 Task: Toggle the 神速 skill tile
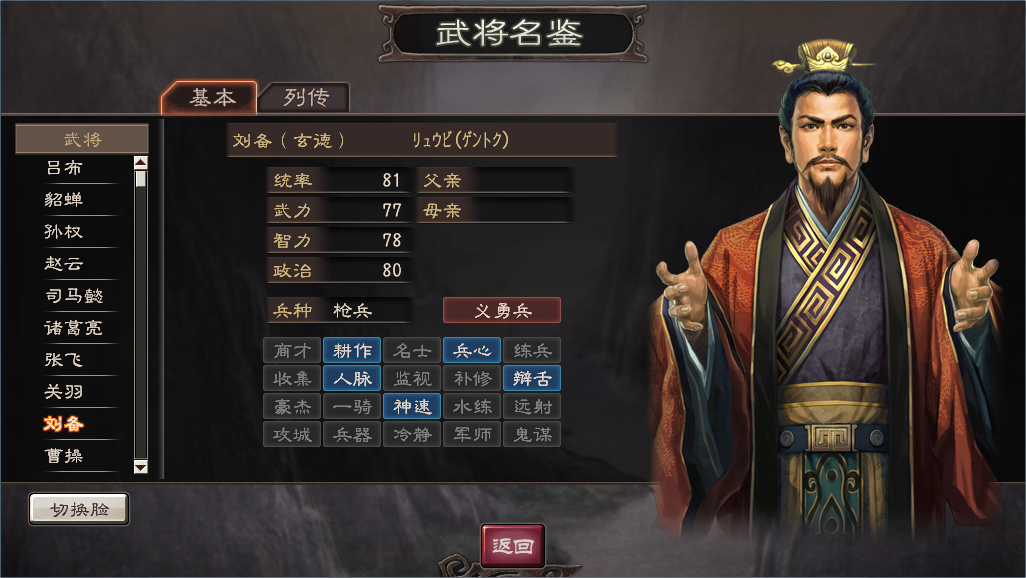pyautogui.click(x=412, y=406)
